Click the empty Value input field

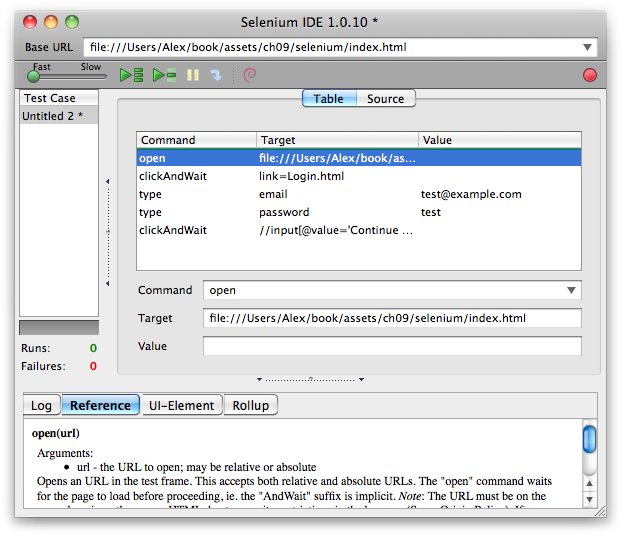[392, 346]
